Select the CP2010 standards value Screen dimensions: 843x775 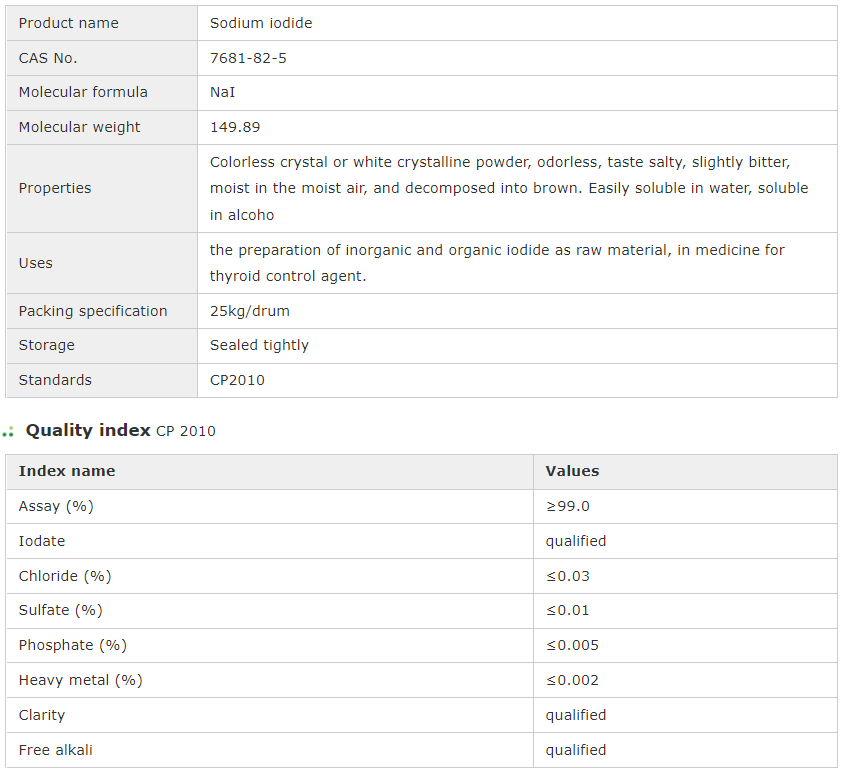(x=237, y=380)
